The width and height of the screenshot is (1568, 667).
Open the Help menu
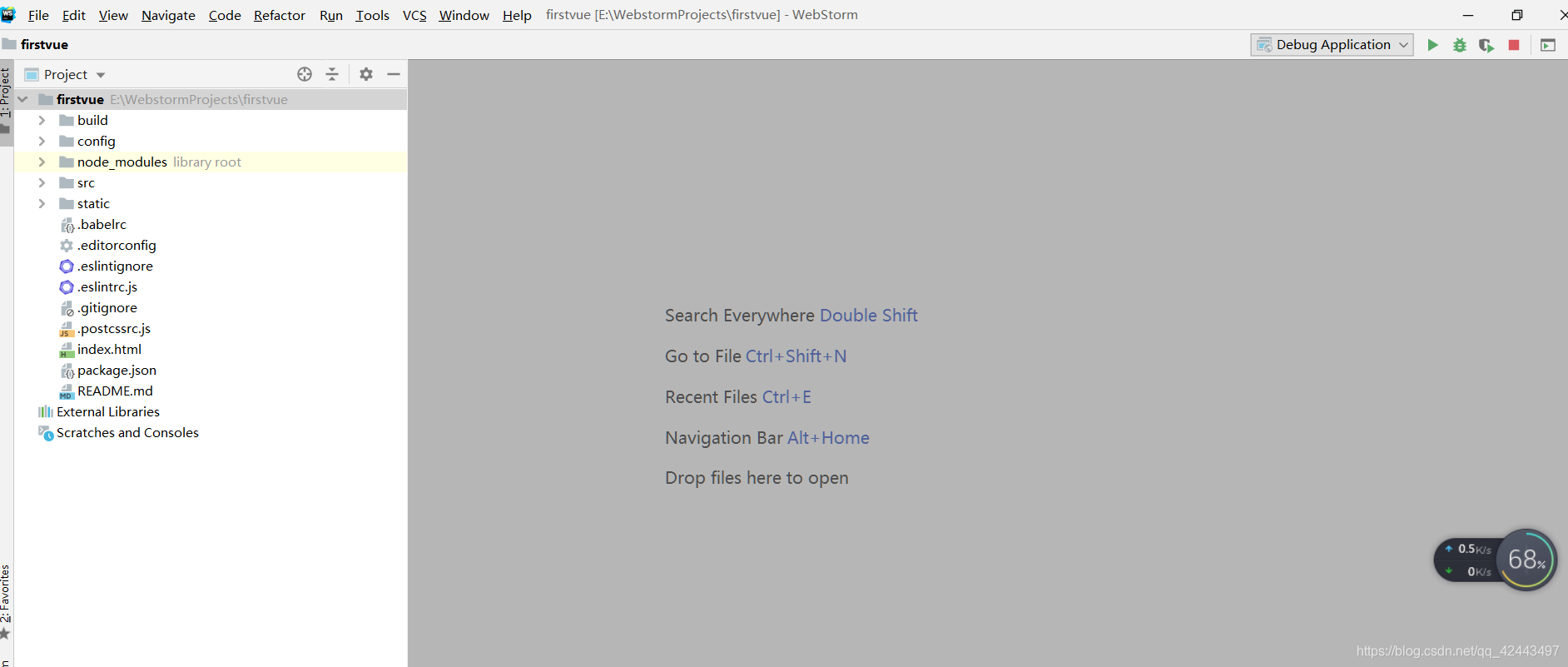(x=517, y=15)
